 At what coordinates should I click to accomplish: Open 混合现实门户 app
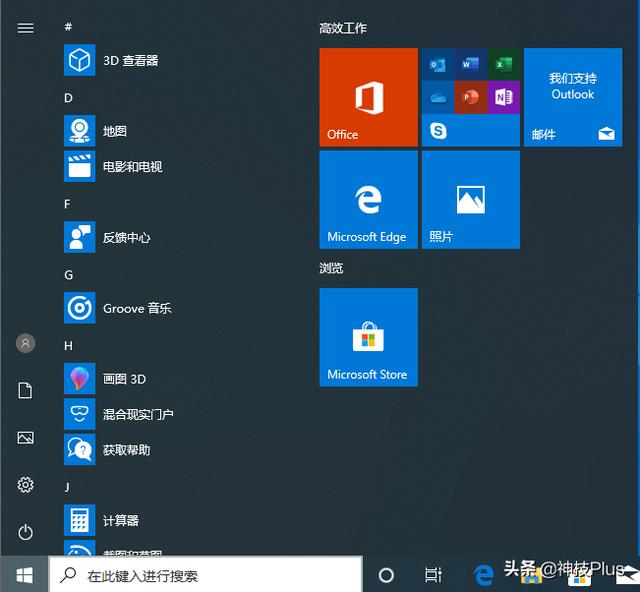pyautogui.click(x=119, y=414)
